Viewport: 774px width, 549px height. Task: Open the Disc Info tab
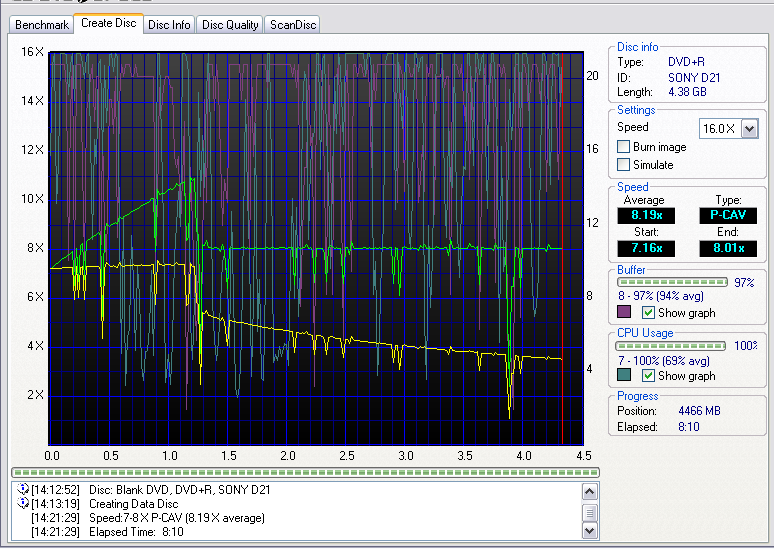169,25
